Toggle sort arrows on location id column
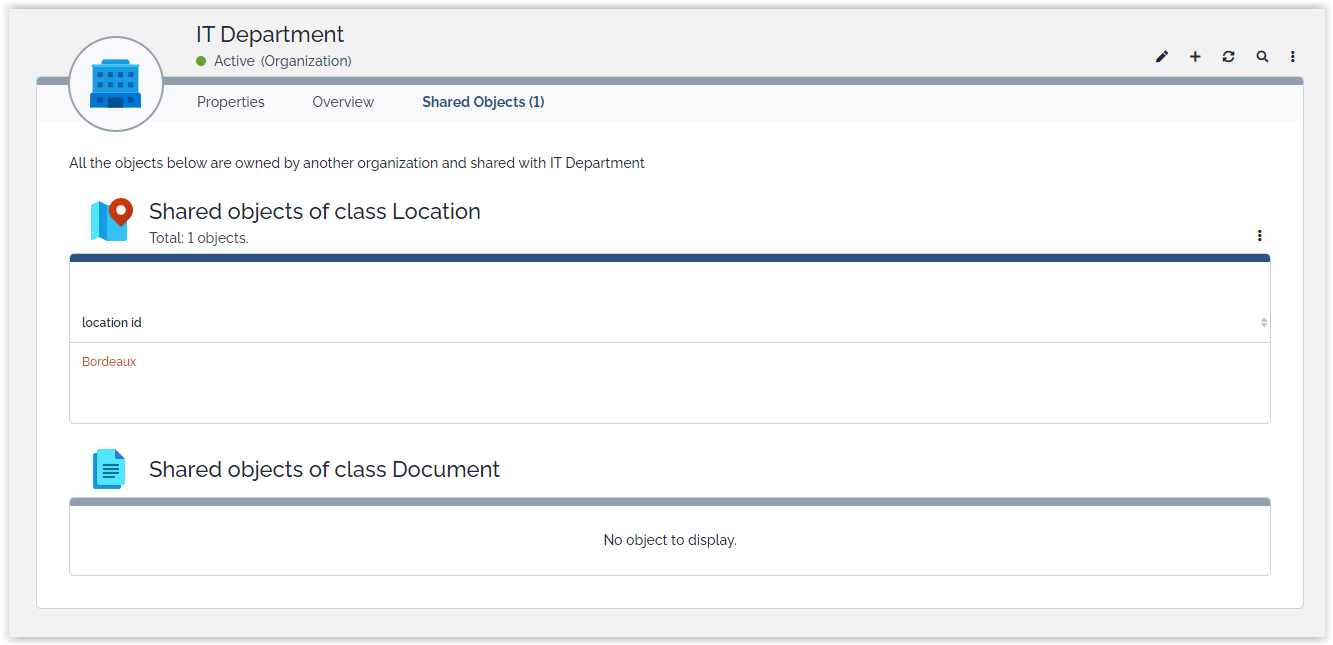This screenshot has height=645, width=1333. point(1264,322)
